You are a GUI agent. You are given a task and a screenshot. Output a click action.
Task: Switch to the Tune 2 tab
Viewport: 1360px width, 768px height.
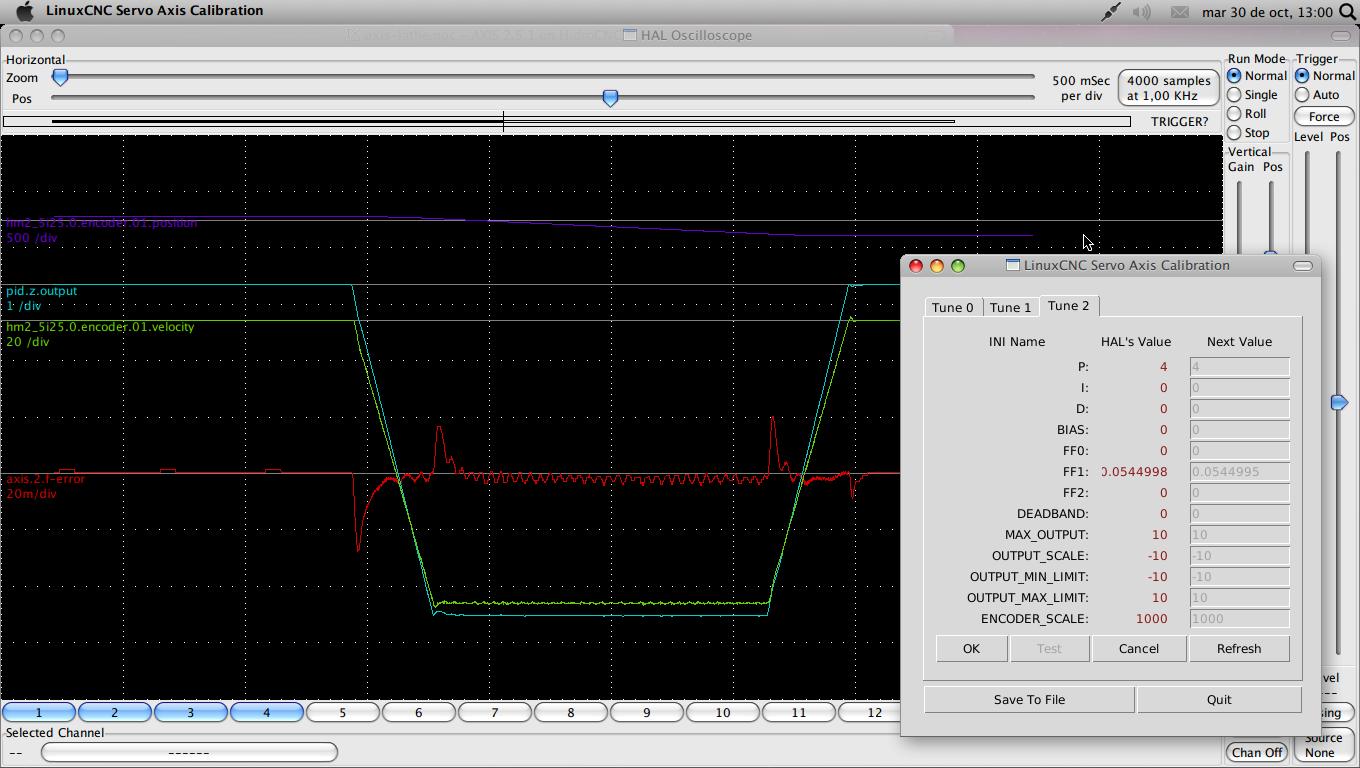pyautogui.click(x=1069, y=305)
